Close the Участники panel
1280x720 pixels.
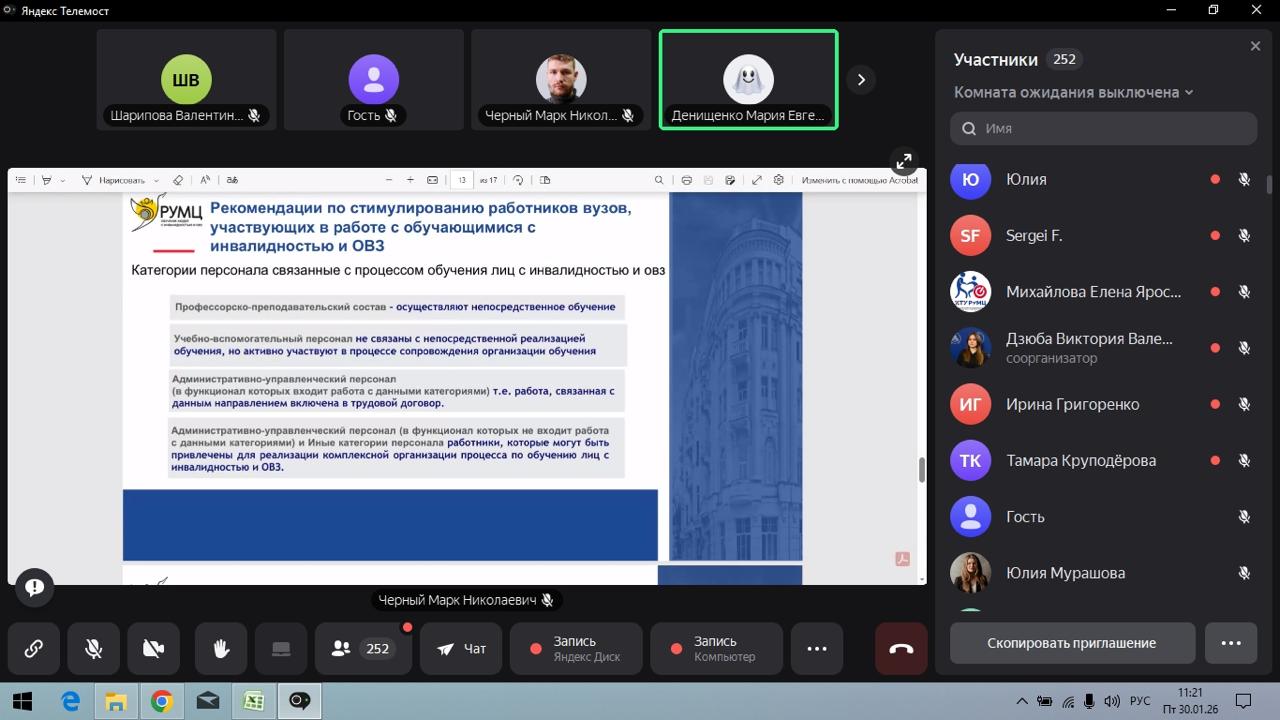point(1255,46)
